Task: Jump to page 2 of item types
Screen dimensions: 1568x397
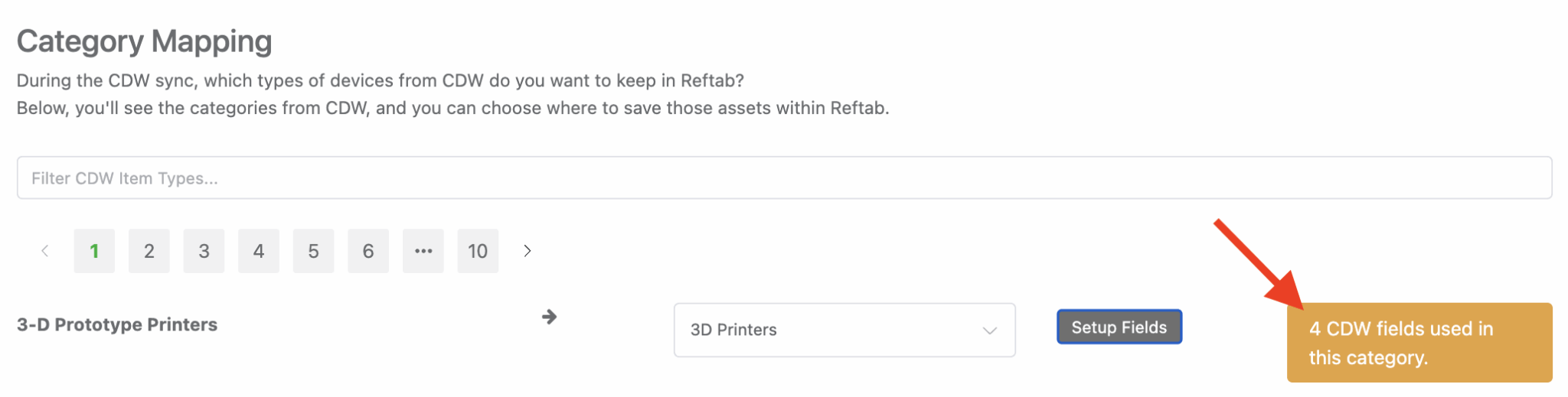Action: (x=149, y=251)
